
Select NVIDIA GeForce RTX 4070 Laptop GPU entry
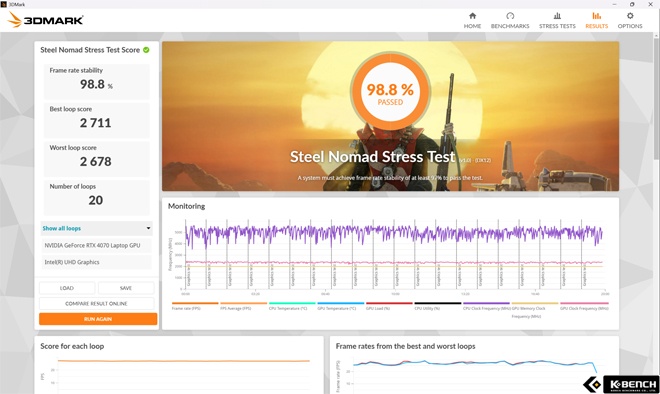(x=96, y=245)
